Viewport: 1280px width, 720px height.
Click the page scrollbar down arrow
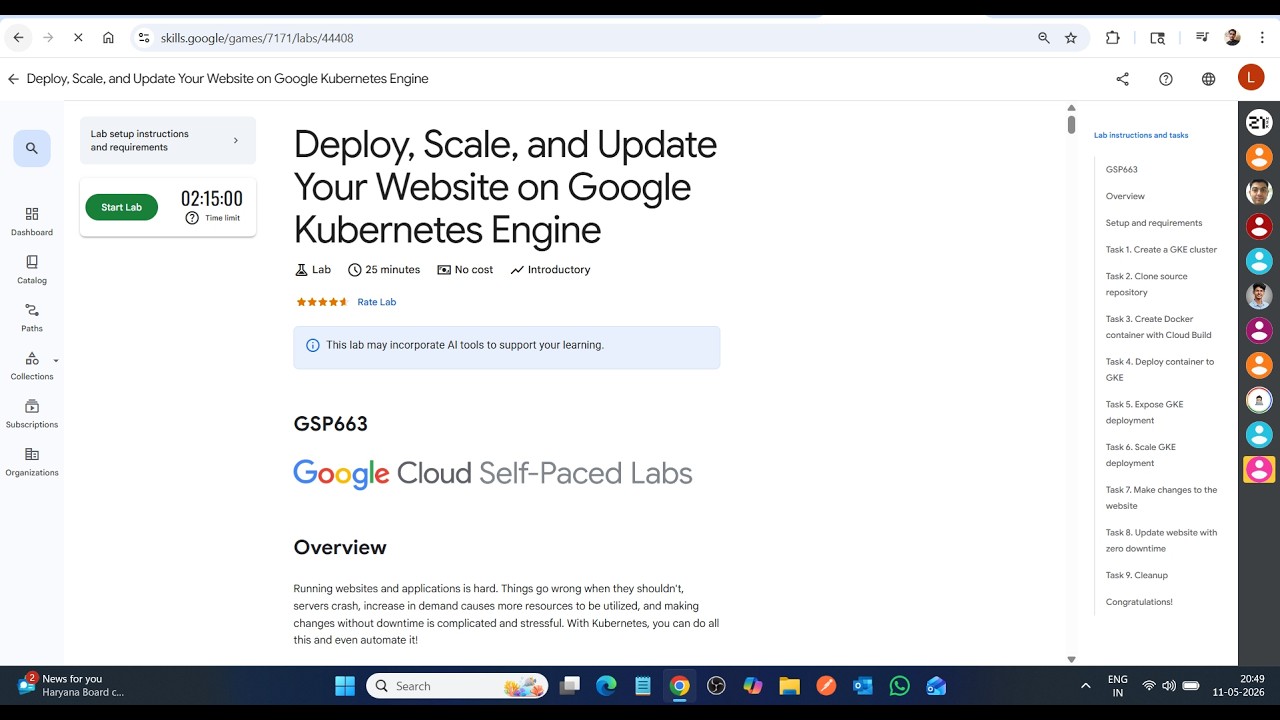pos(1071,660)
